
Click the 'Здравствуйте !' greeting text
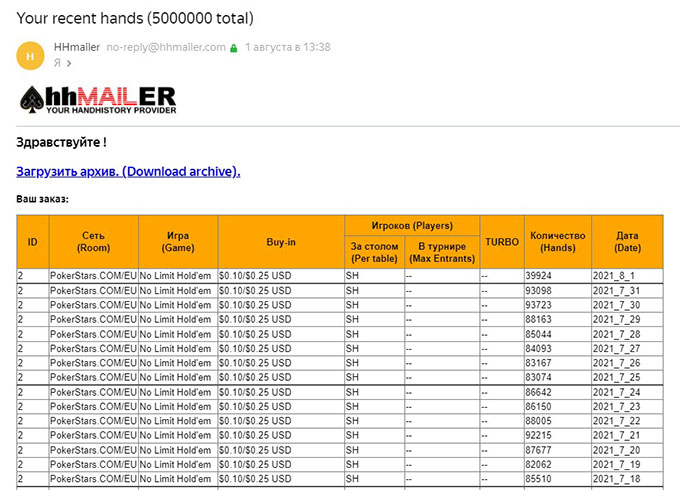tap(61, 142)
